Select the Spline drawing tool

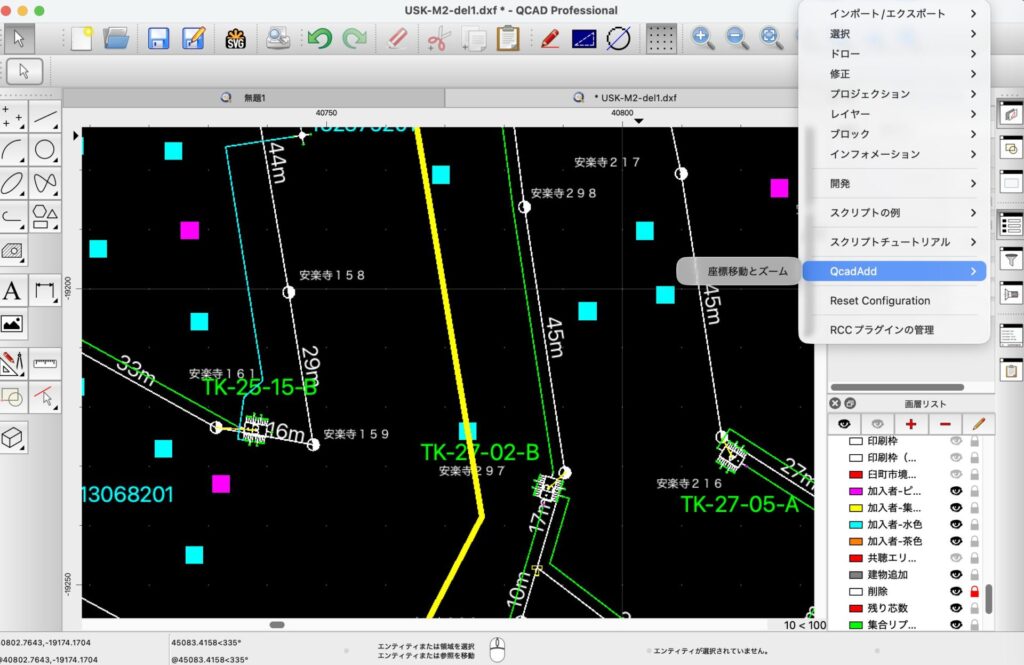coord(45,183)
